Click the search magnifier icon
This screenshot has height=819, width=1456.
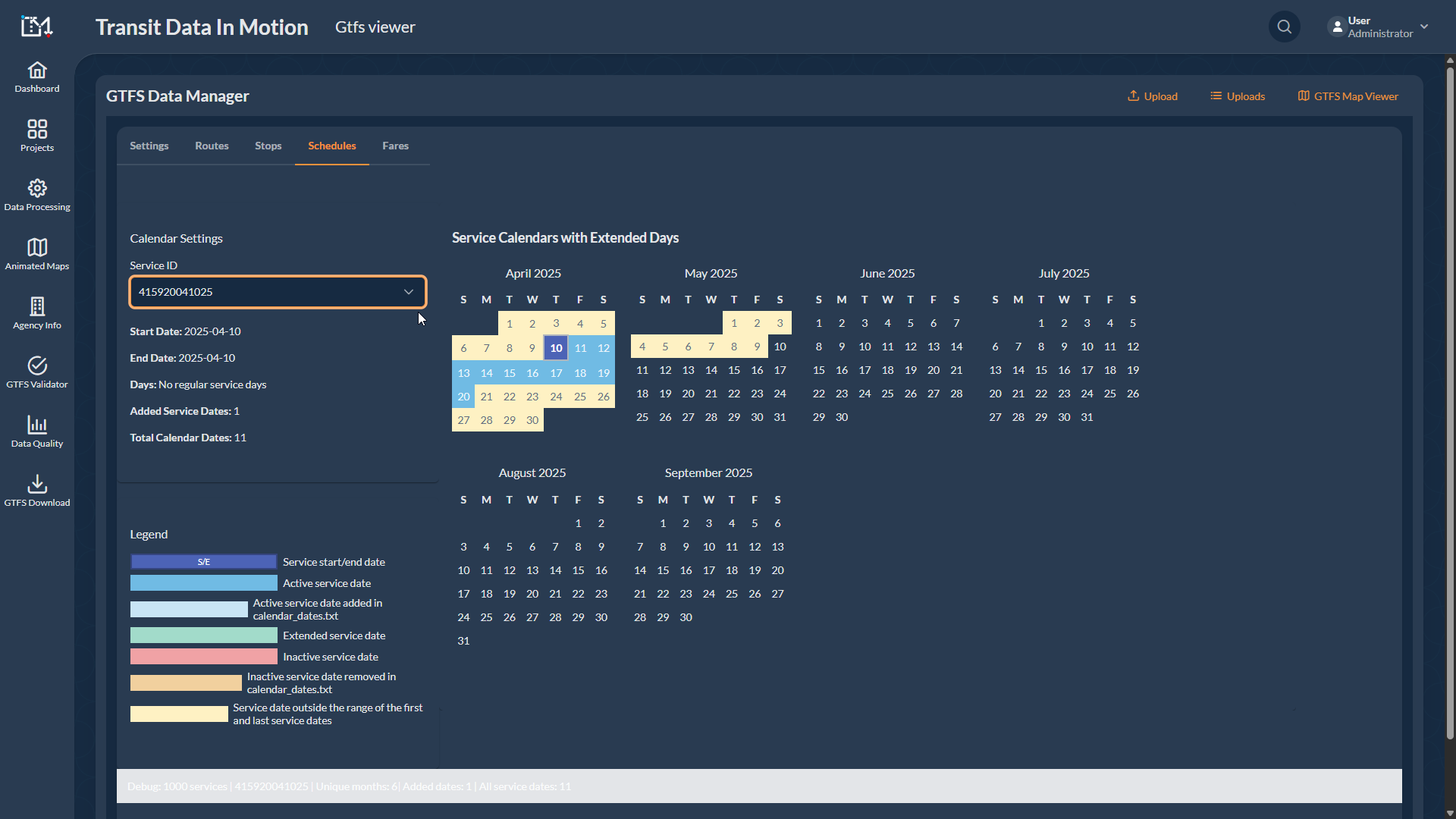point(1284,27)
